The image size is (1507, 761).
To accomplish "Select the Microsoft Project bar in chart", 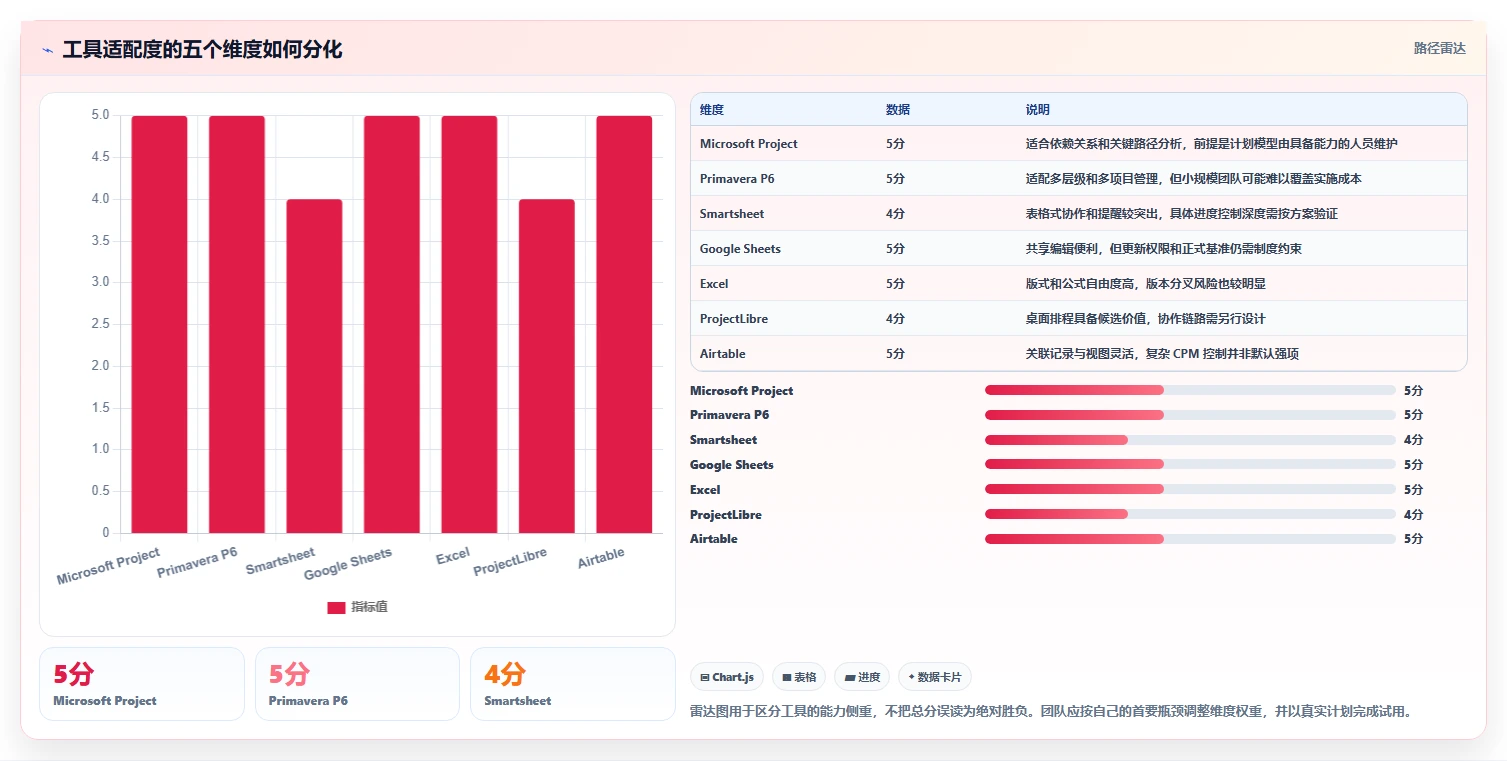I will [159, 324].
